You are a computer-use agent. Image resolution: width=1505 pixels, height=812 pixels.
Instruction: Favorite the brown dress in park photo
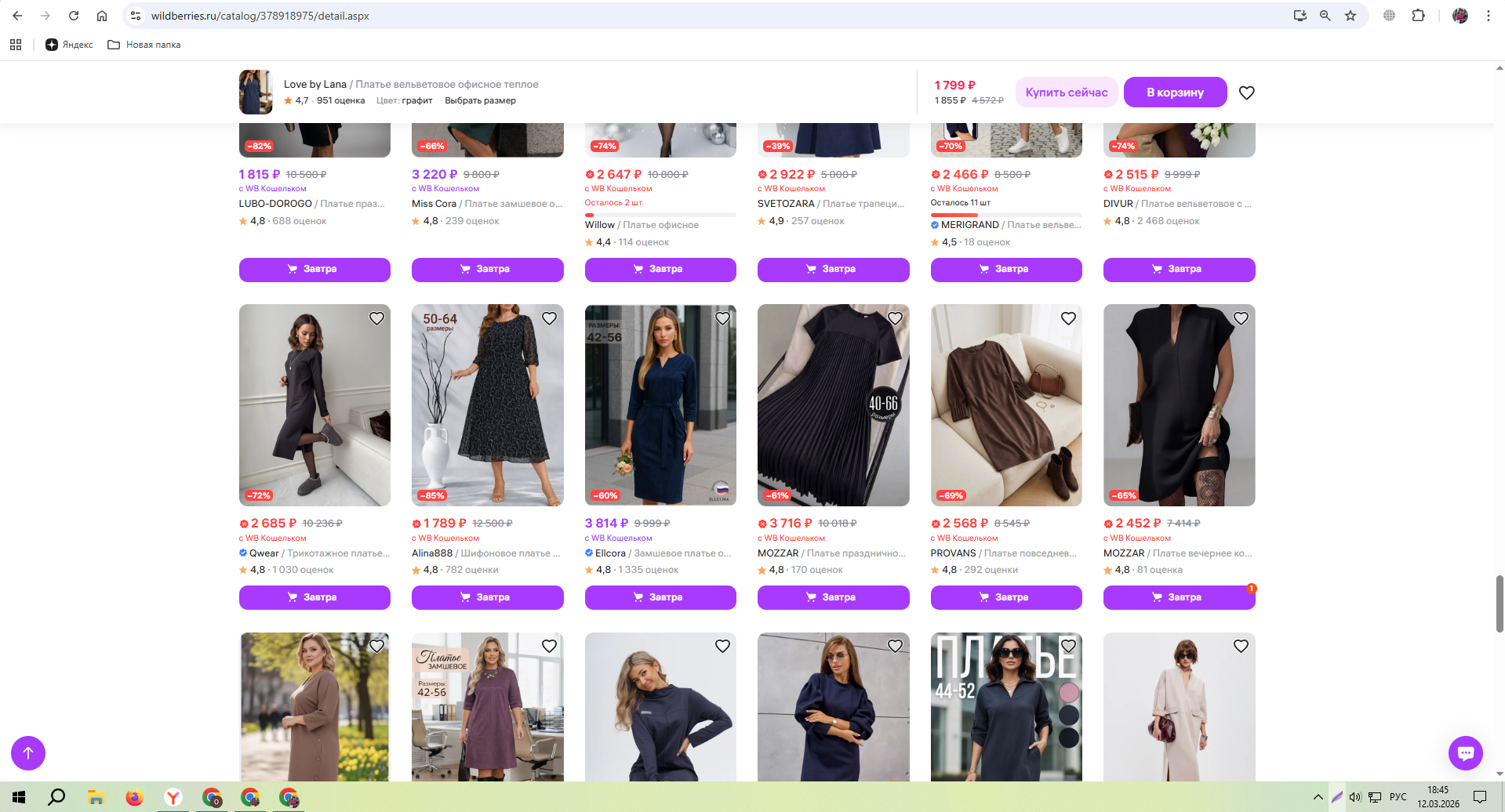coord(376,646)
